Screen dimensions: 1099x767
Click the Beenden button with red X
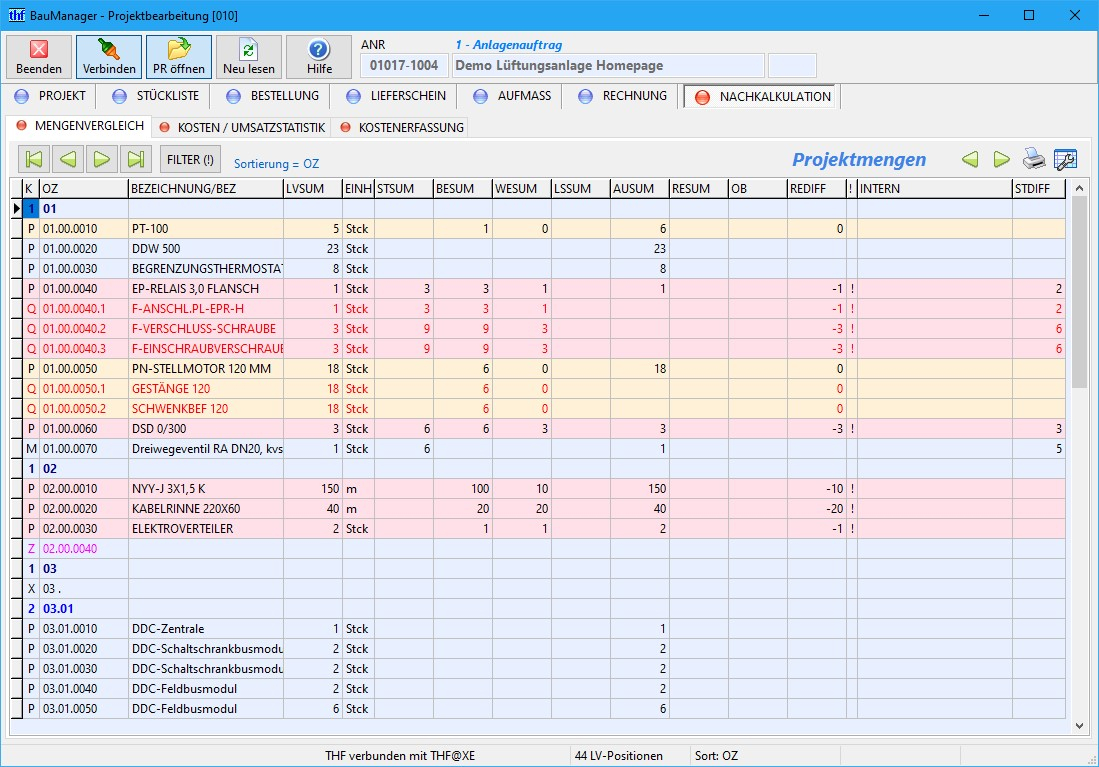[39, 57]
